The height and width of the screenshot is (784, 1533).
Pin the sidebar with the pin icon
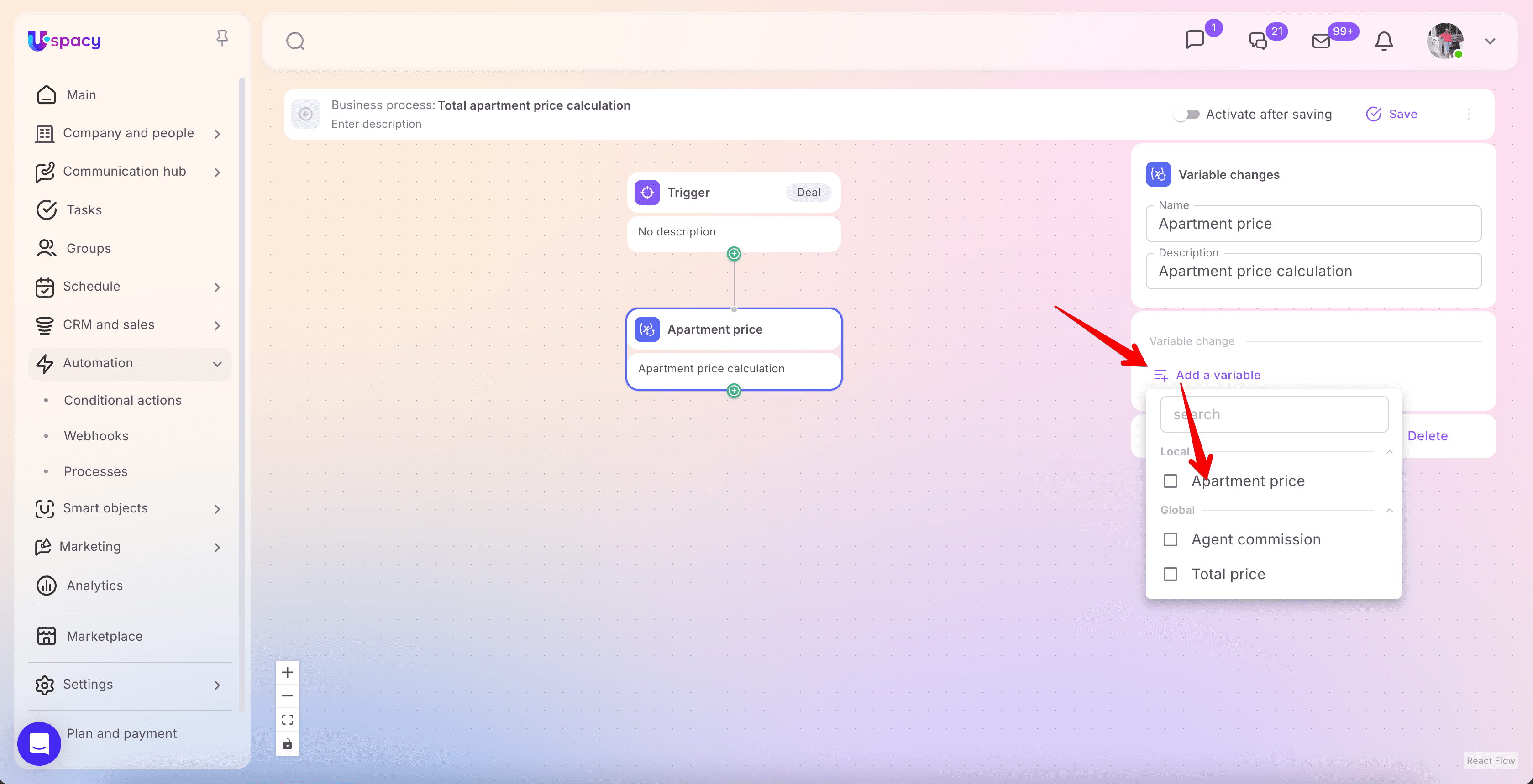pyautogui.click(x=222, y=39)
